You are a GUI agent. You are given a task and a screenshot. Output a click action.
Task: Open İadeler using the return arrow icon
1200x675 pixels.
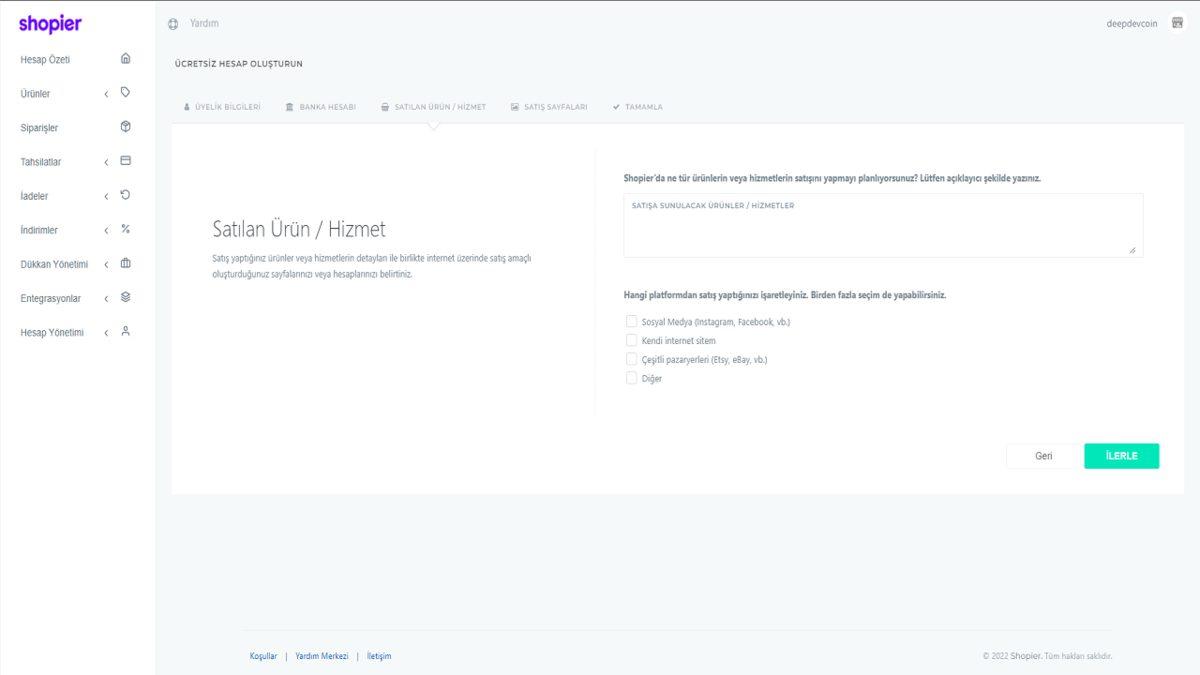(124, 195)
